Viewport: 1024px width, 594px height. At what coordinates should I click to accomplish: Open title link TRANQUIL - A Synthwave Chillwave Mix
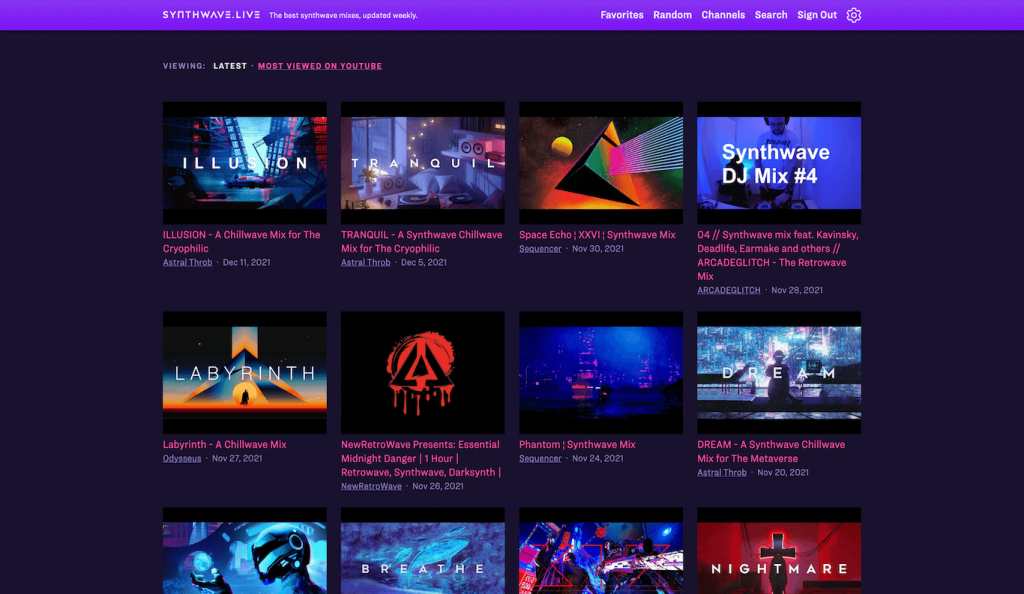[422, 242]
